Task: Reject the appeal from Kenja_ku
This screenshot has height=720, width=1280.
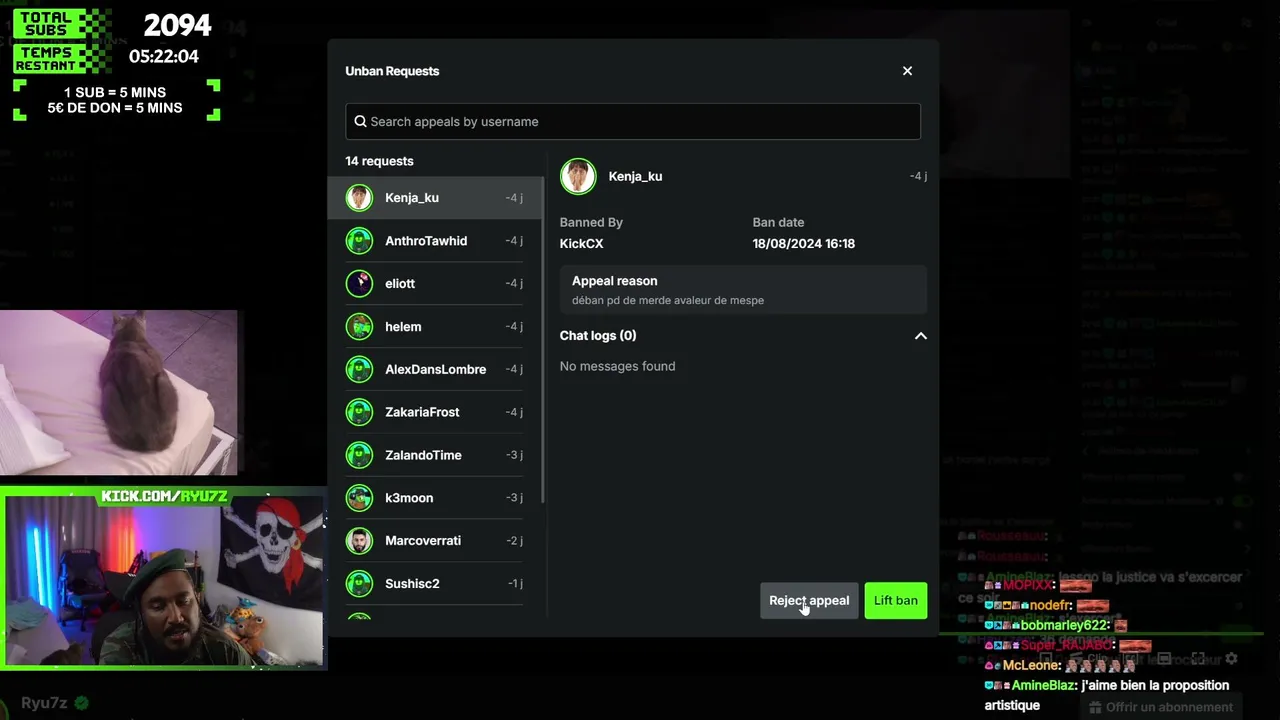Action: point(809,601)
